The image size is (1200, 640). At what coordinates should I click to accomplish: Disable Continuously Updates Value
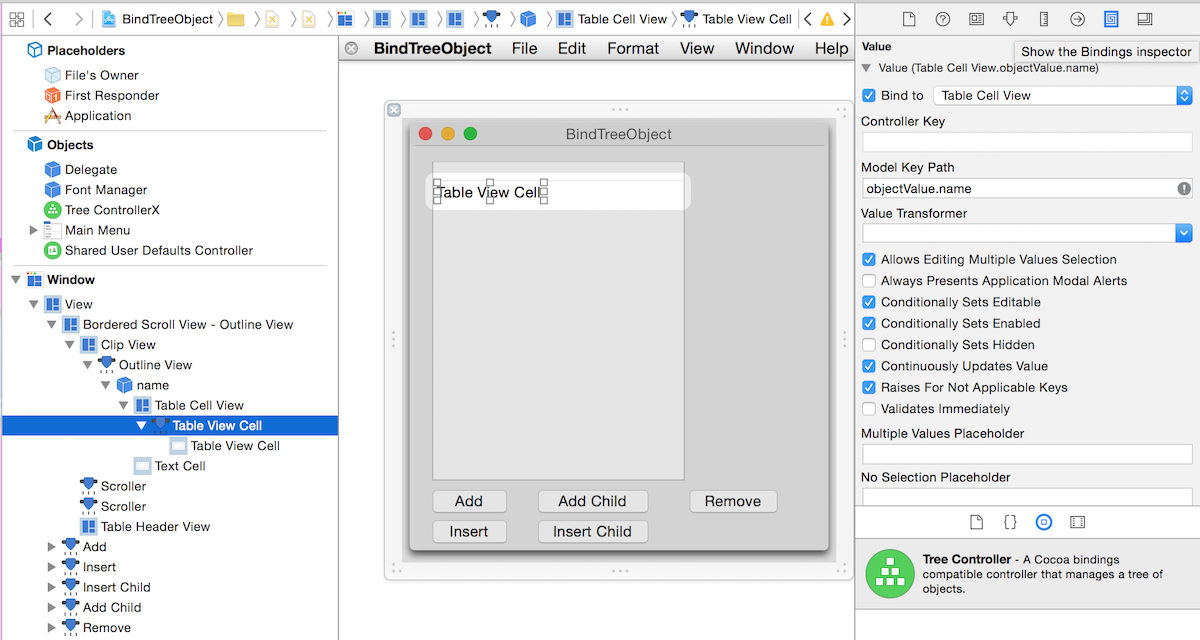tap(869, 366)
